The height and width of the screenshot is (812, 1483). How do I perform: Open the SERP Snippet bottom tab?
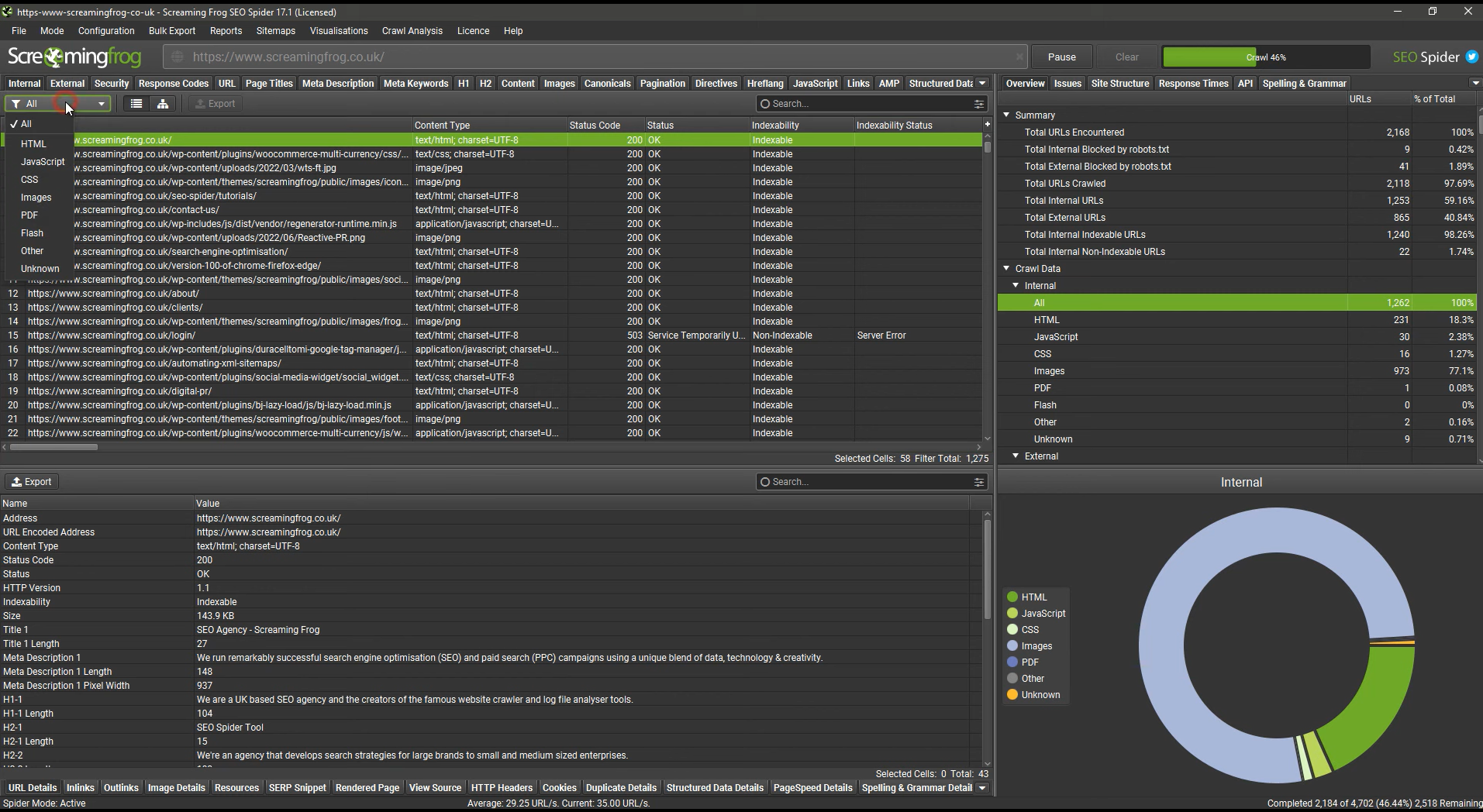[x=298, y=788]
